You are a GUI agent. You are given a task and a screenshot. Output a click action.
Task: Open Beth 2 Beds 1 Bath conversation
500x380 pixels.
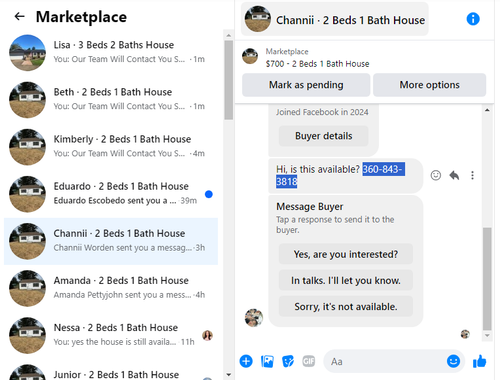point(111,100)
